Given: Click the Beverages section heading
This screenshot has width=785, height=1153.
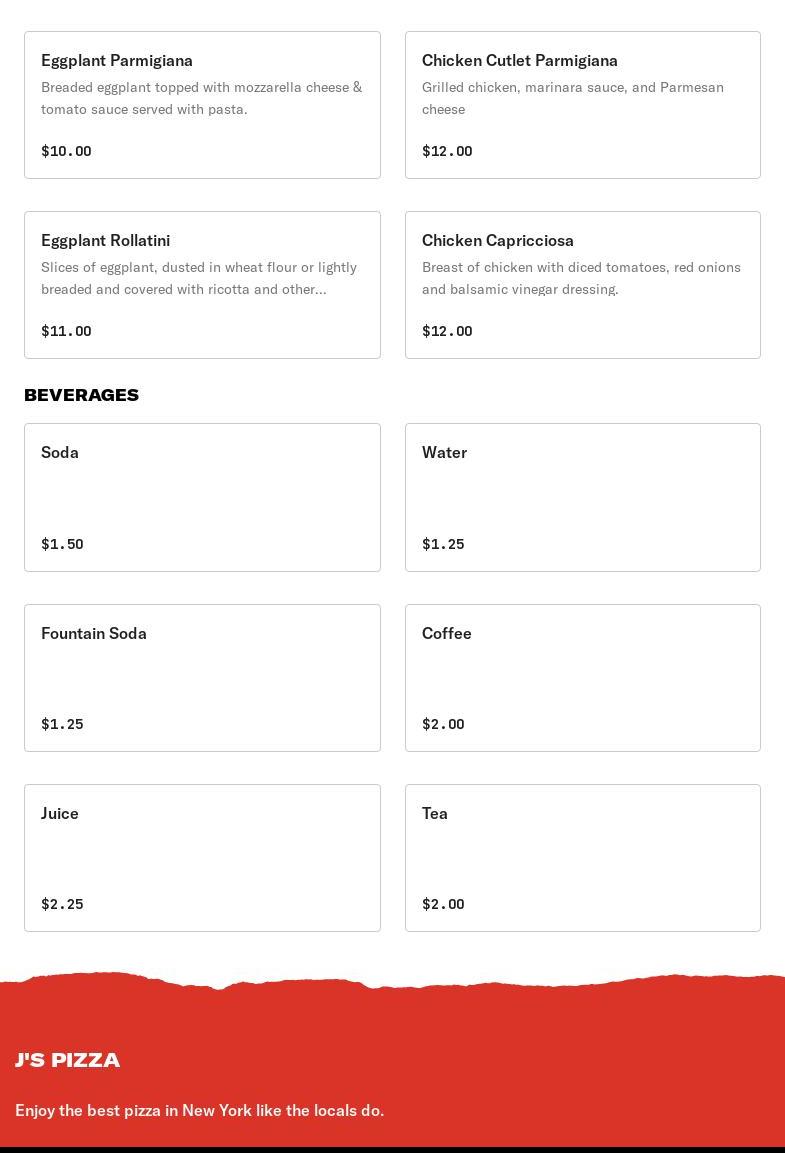Looking at the screenshot, I should point(82,395).
